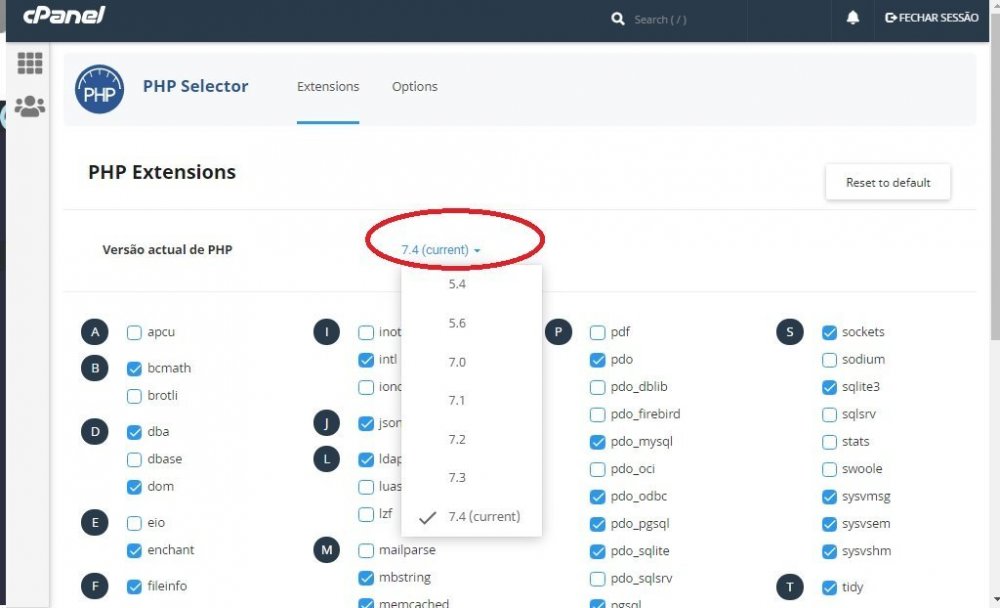Enable the pdo_firebird extension

point(597,414)
